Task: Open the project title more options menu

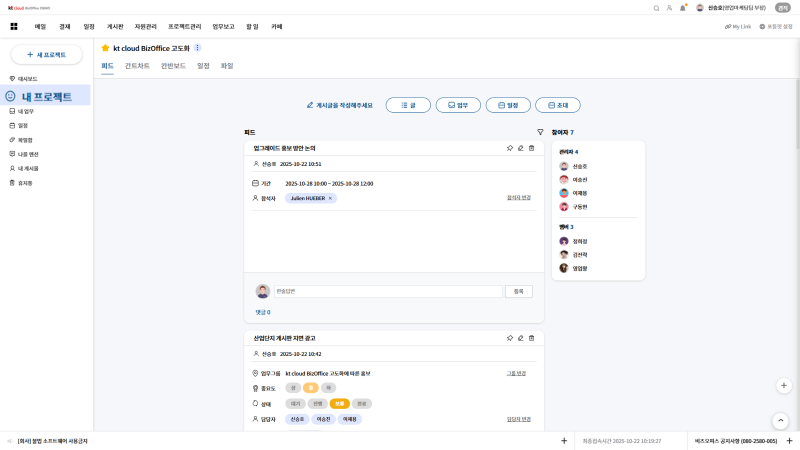Action: 197,48
